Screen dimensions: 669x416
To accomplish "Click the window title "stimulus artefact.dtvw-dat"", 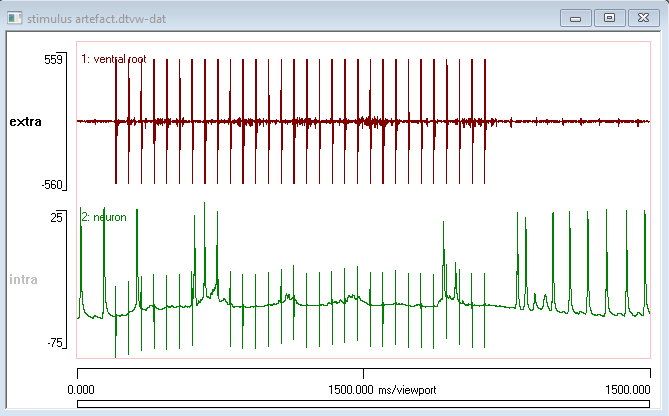I will point(96,19).
